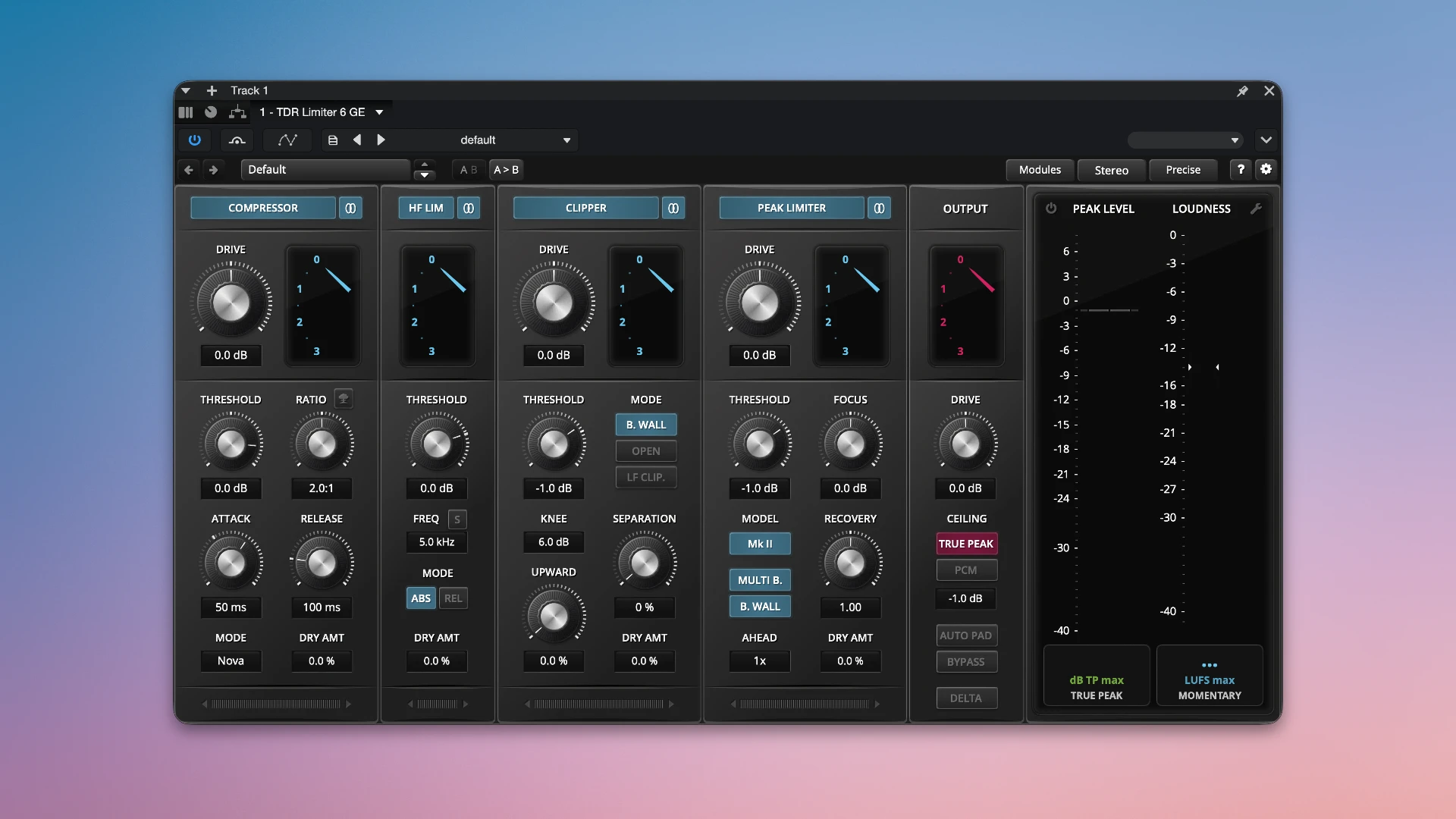Click the redo right arrow icon

214,170
